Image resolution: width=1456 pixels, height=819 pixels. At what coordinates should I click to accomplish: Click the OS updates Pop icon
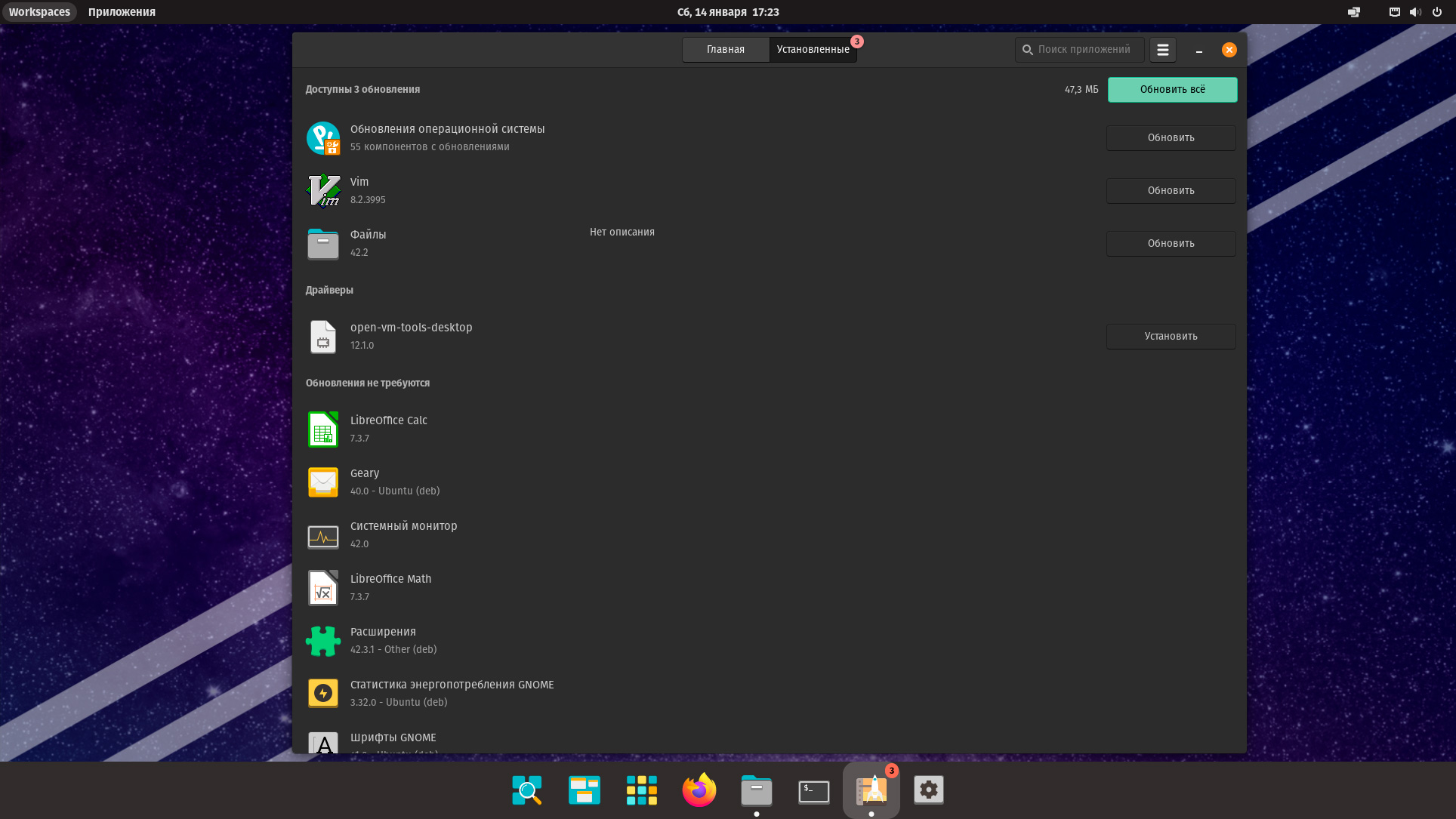click(x=323, y=138)
